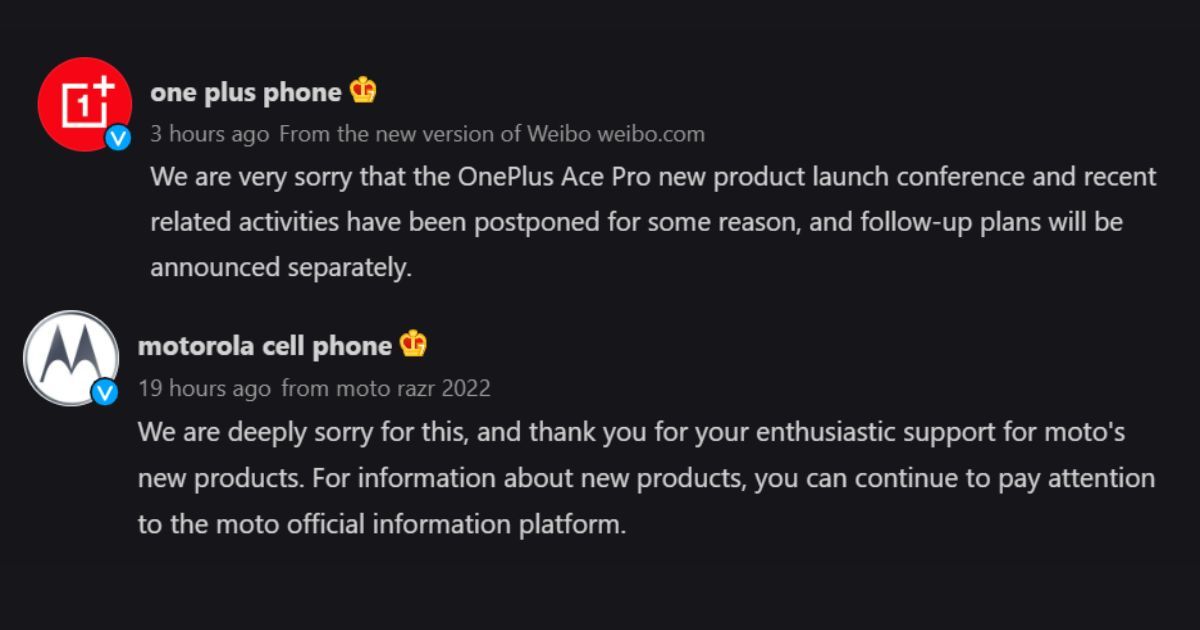
Task: Click verified badge on OnePlus avatar
Action: pyautogui.click(x=118, y=138)
